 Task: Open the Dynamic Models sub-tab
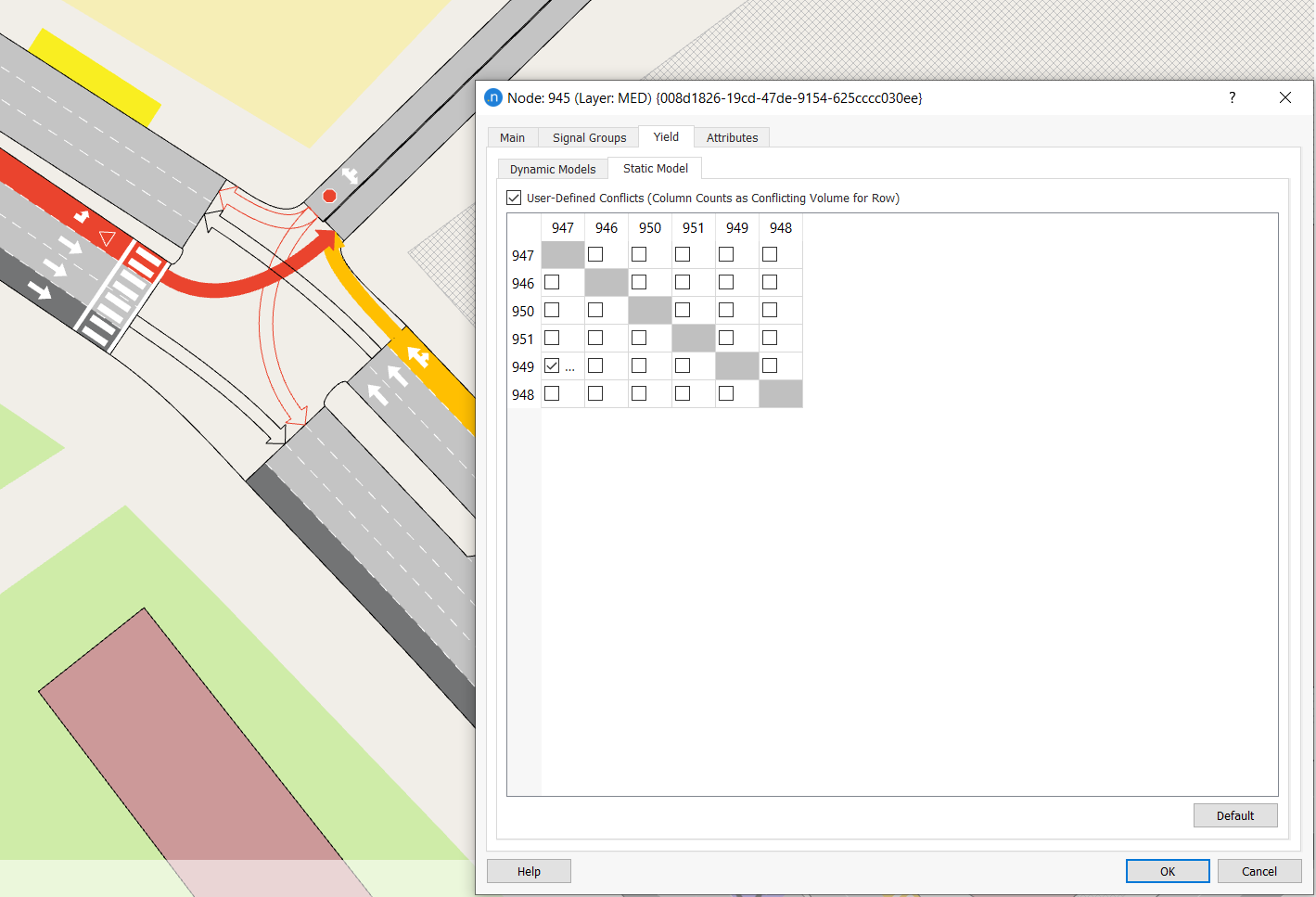553,169
